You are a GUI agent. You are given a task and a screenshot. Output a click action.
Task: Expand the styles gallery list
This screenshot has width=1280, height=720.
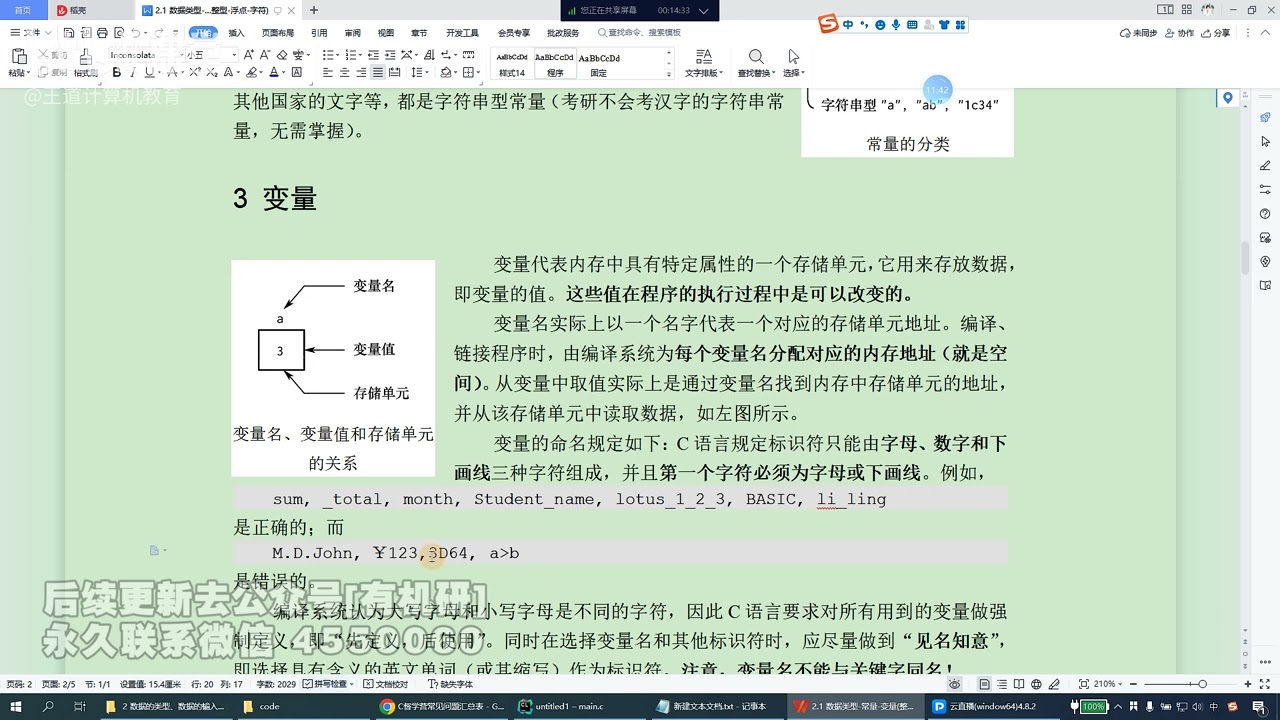point(669,75)
